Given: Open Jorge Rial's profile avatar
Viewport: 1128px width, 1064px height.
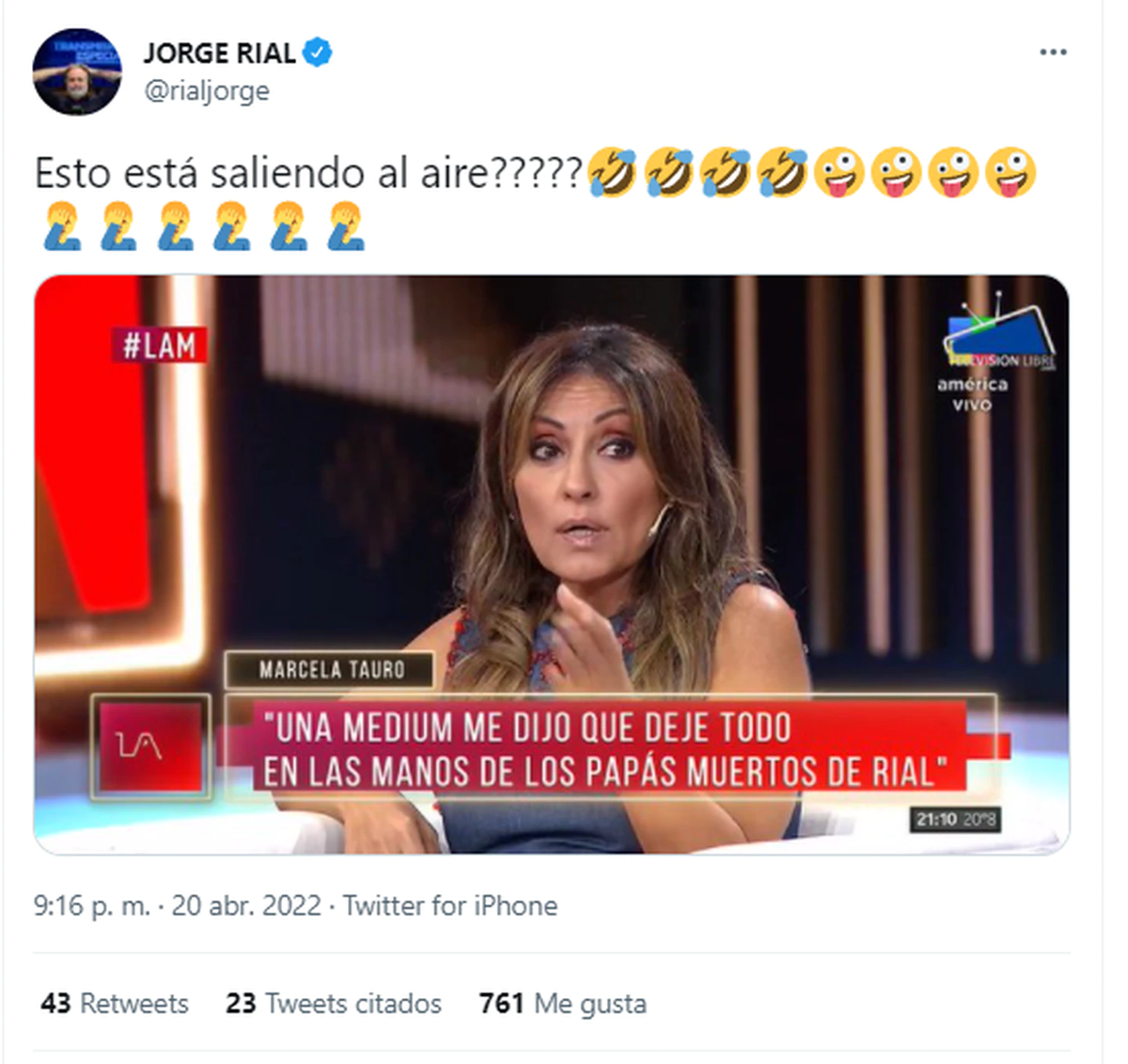Looking at the screenshot, I should coord(77,72).
